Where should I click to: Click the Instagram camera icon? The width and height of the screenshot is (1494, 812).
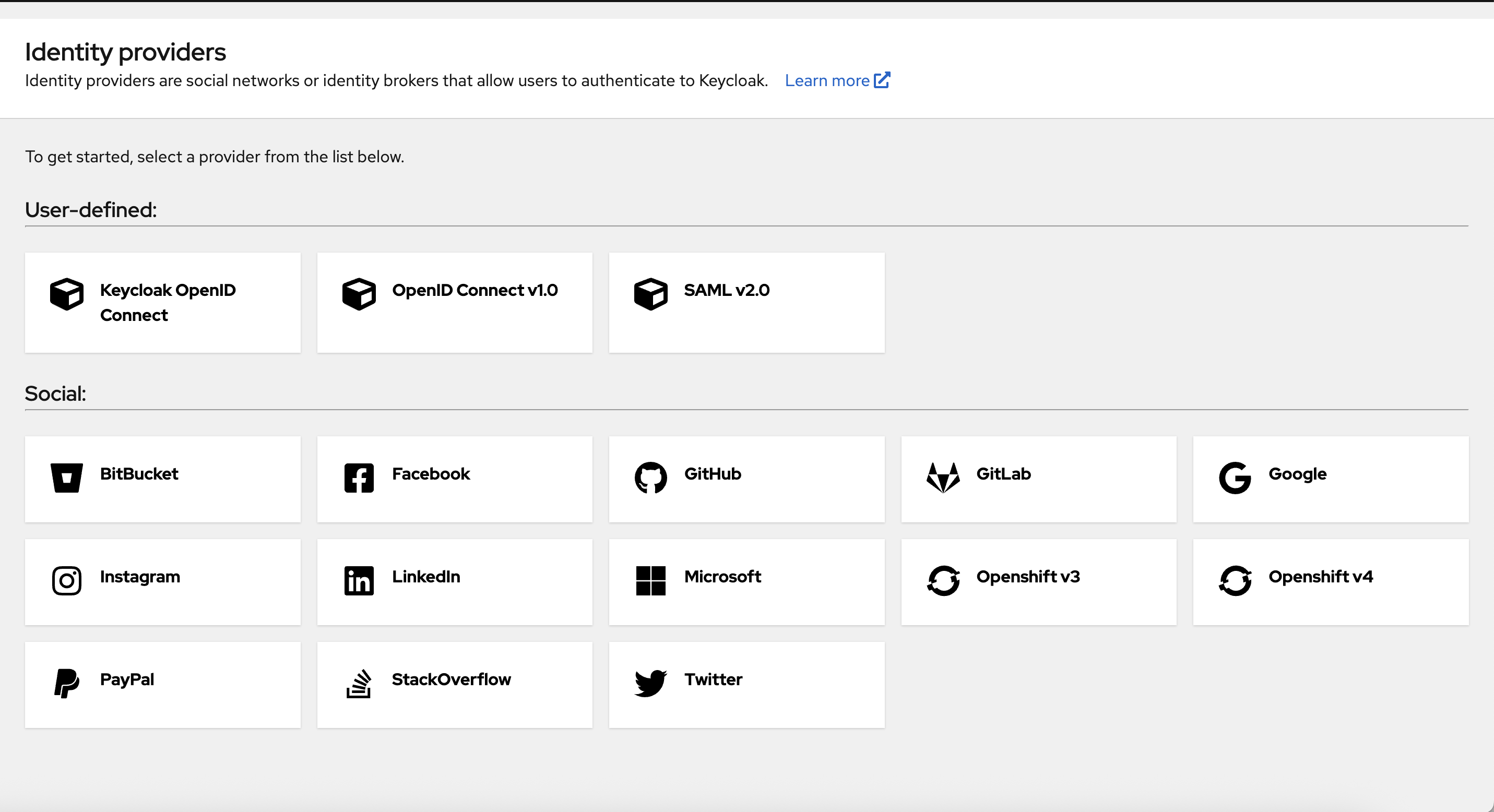tap(67, 581)
